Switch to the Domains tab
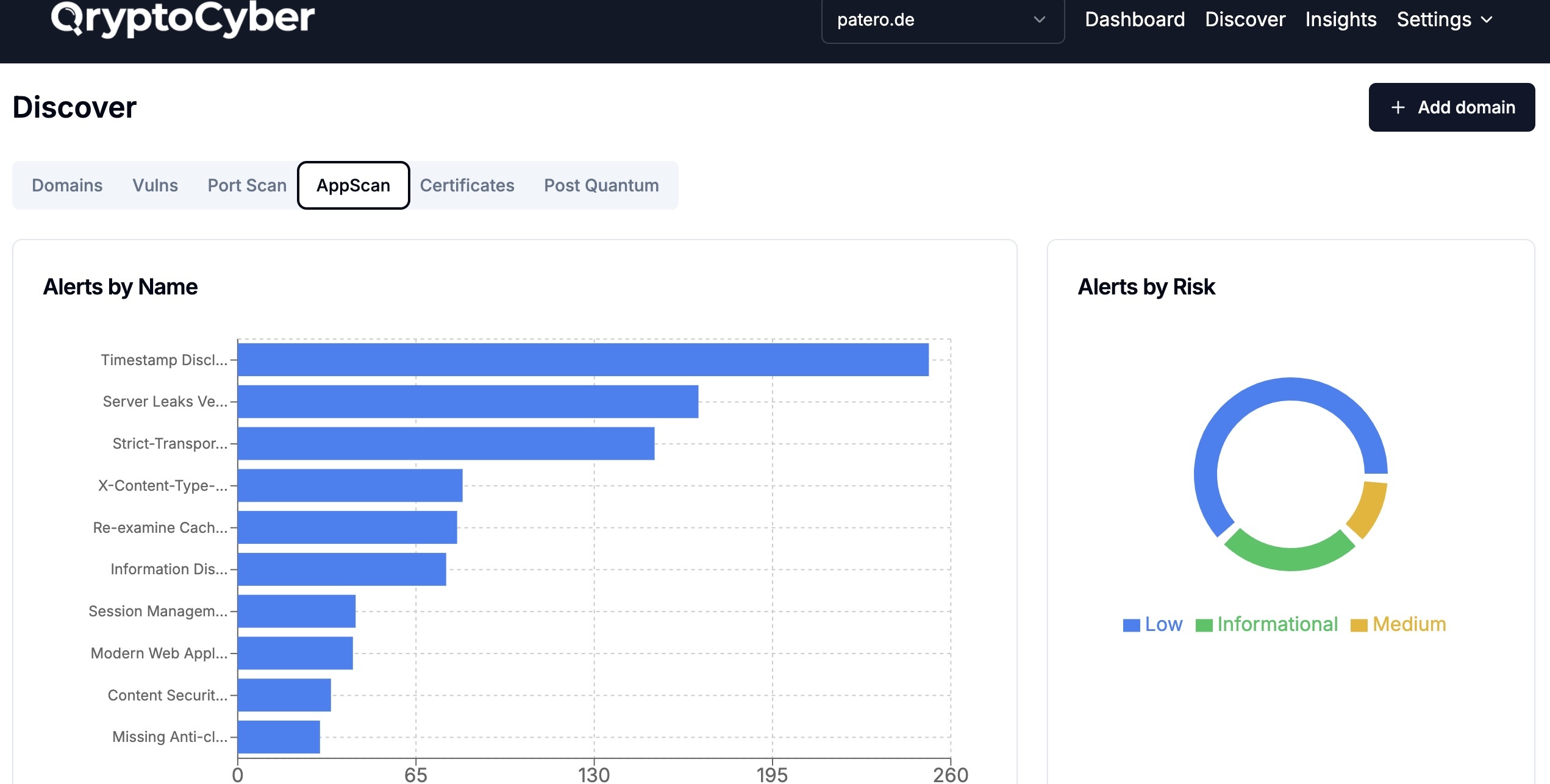This screenshot has width=1550, height=784. click(67, 184)
